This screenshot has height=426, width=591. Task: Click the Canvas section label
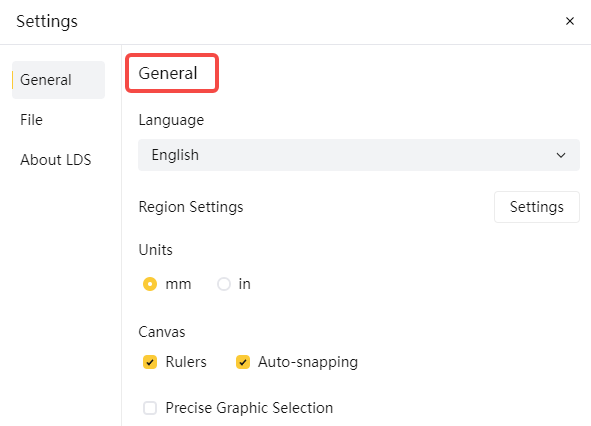pos(162,332)
